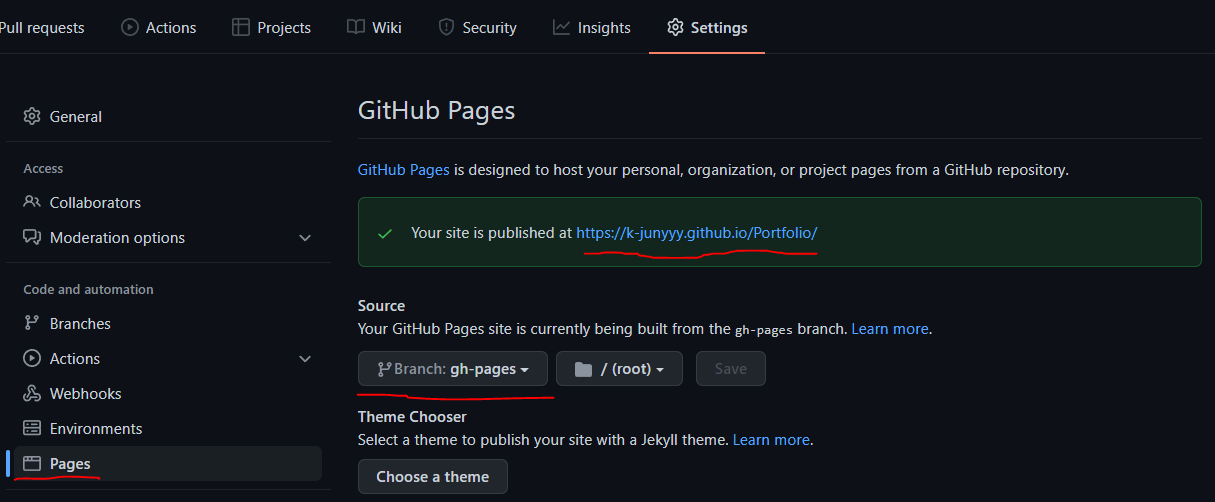Click the Wiki book icon
1215x502 pixels.
pos(356,27)
